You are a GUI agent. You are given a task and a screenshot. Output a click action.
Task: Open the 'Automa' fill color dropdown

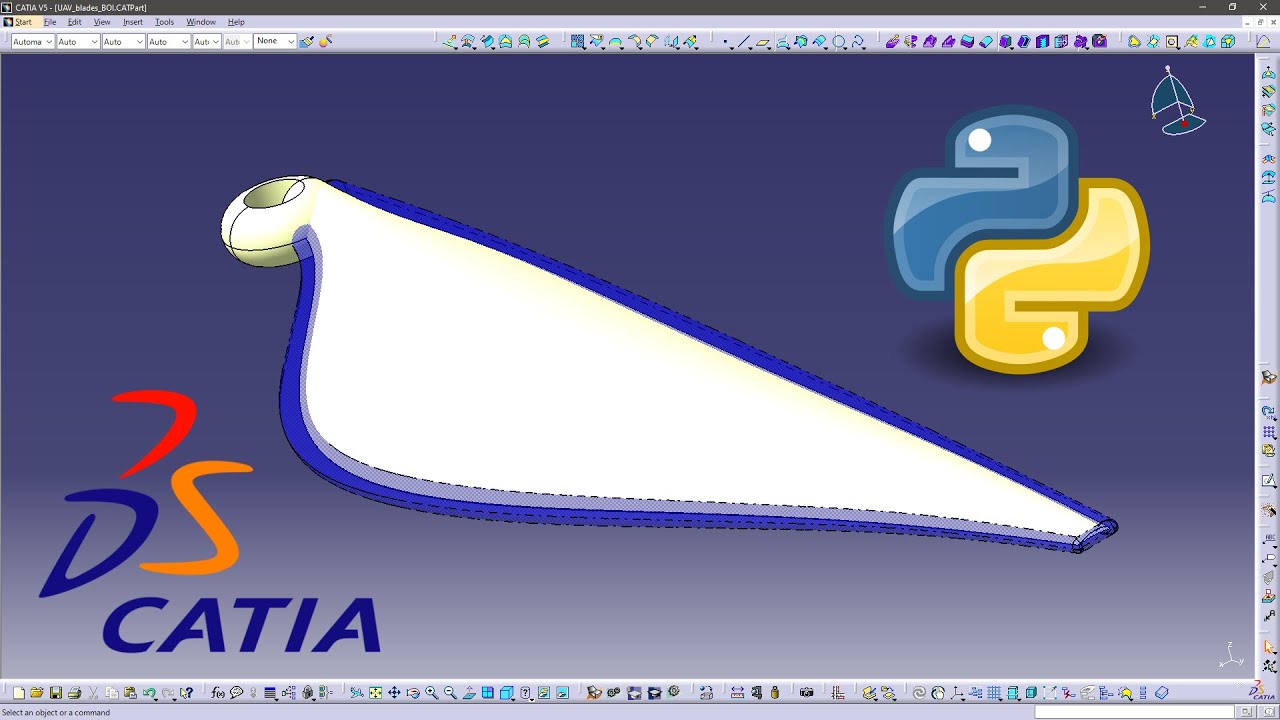(x=32, y=41)
